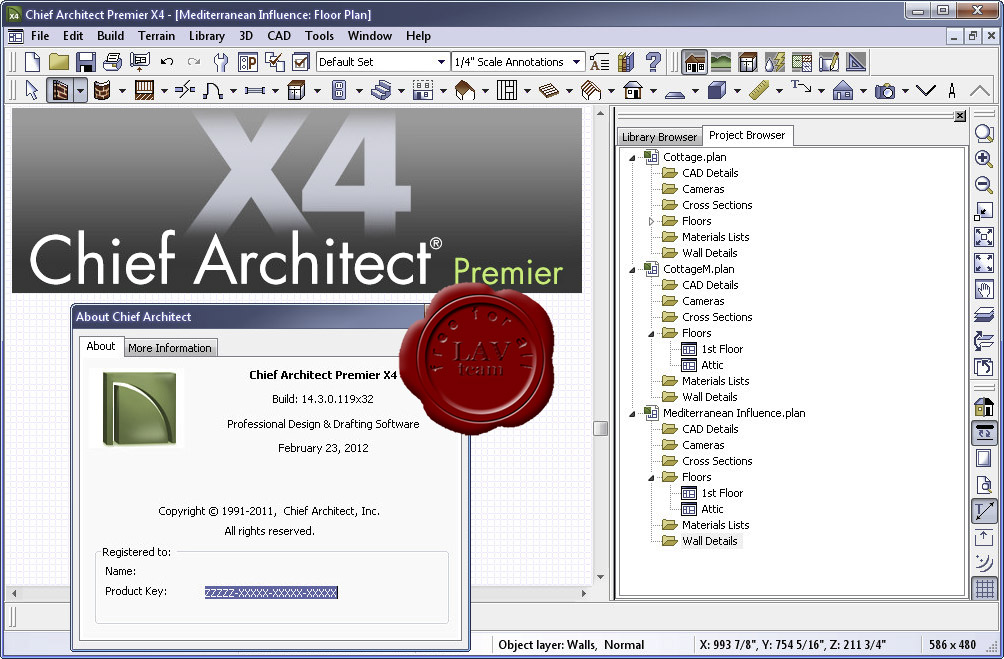Toggle the Electrical and plumbing tools configuration
Image resolution: width=1004 pixels, height=659 pixels.
click(x=775, y=62)
